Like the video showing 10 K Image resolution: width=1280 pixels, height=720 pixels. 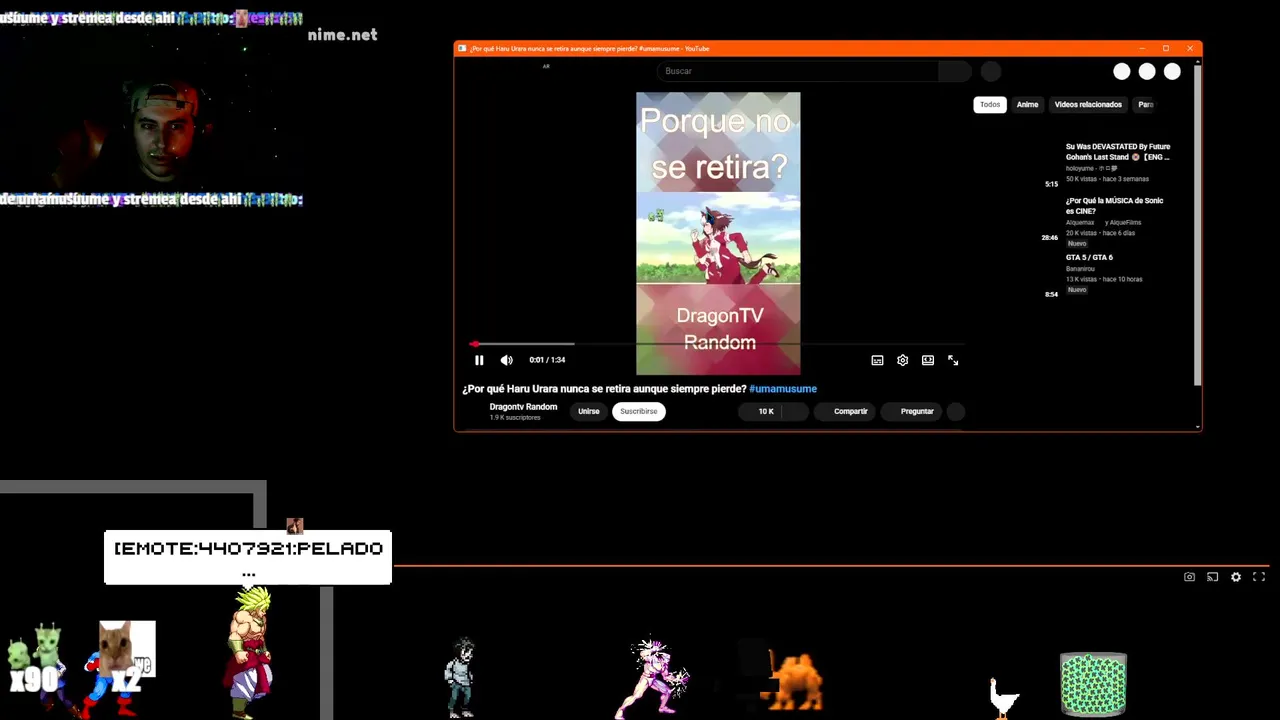coord(760,411)
